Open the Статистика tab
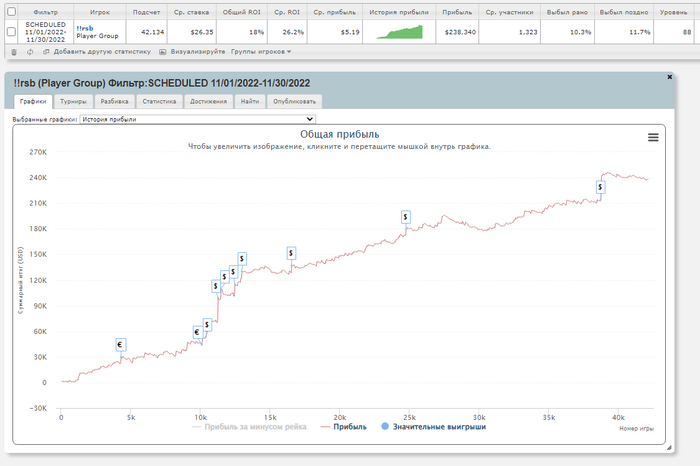Viewport: 700px width, 466px height. click(x=159, y=101)
